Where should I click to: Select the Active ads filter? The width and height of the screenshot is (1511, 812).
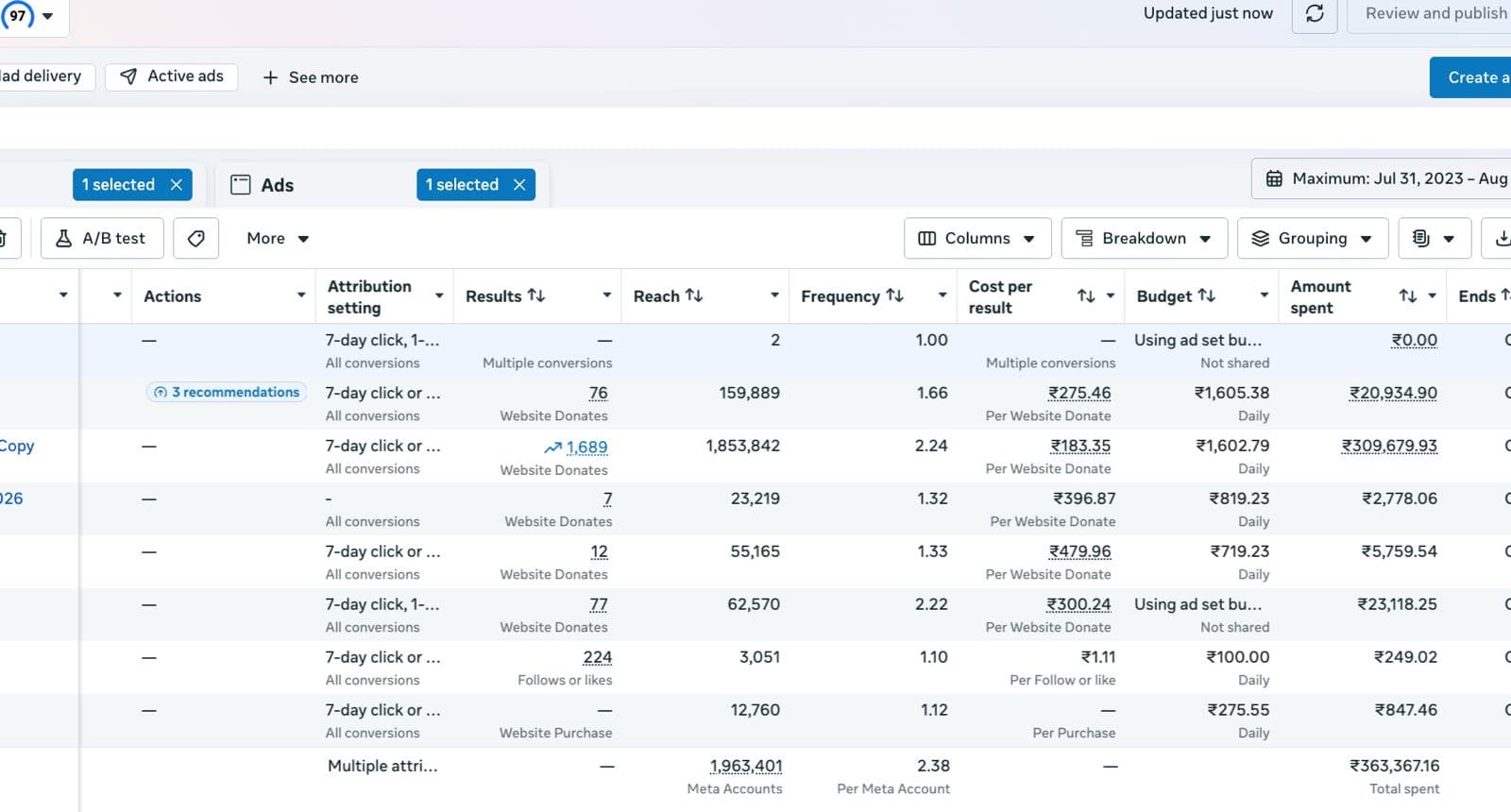[x=172, y=76]
